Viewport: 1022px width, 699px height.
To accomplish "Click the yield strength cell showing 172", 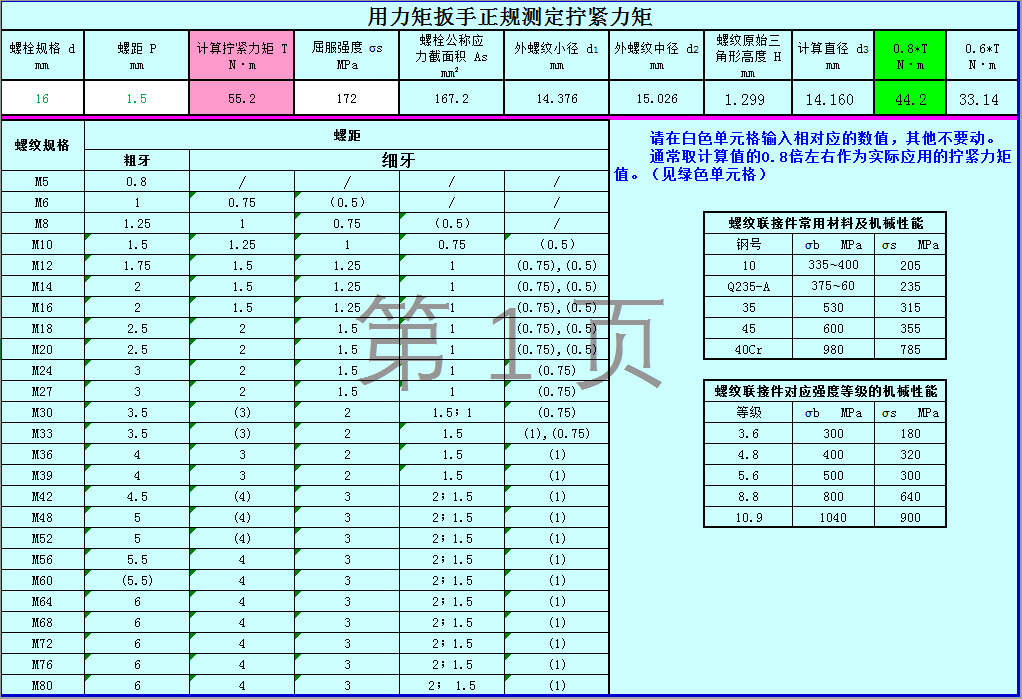I will pyautogui.click(x=346, y=99).
